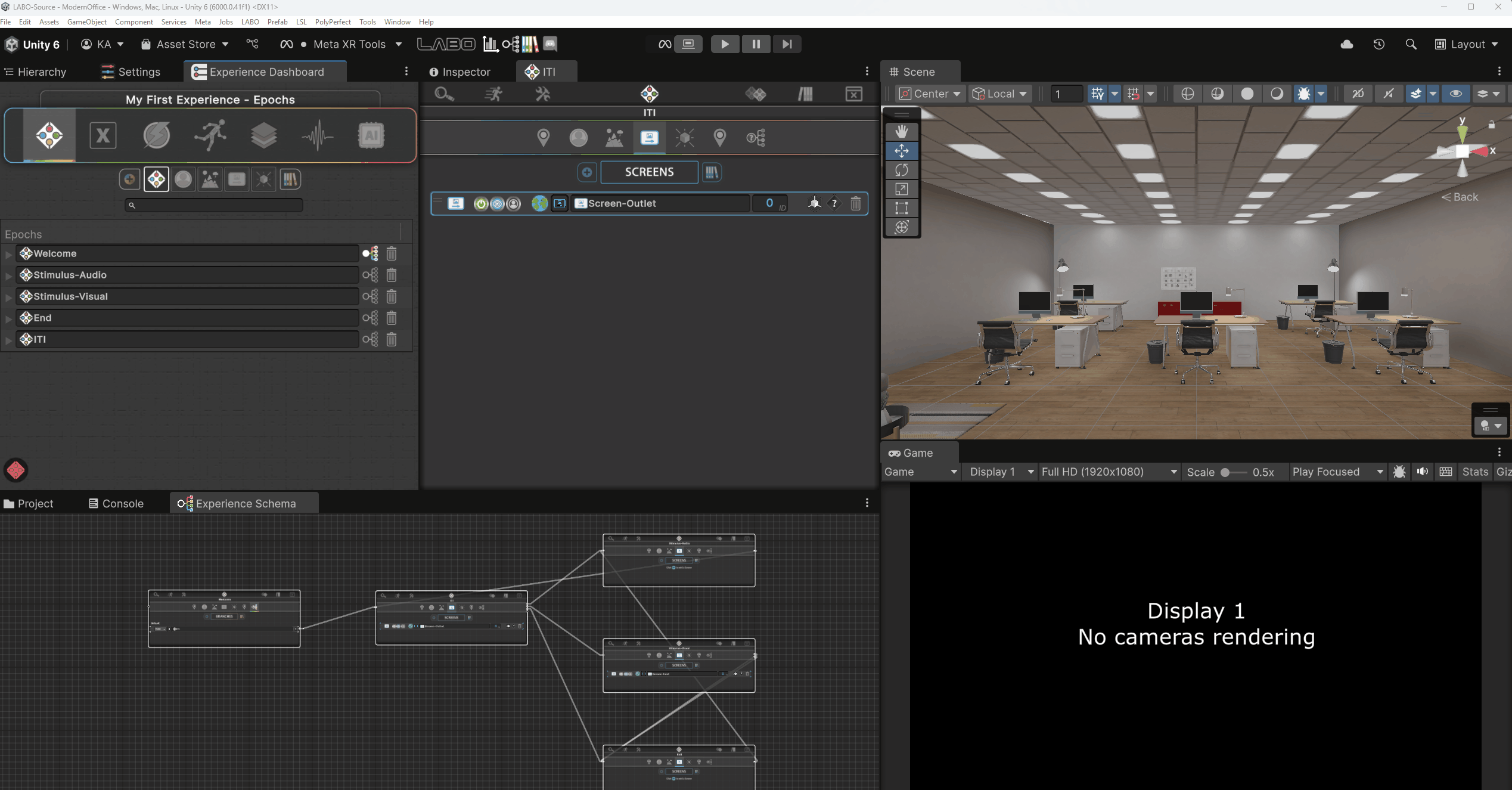Image resolution: width=1512 pixels, height=790 pixels.
Task: Select the X variables box icon
Action: click(103, 135)
